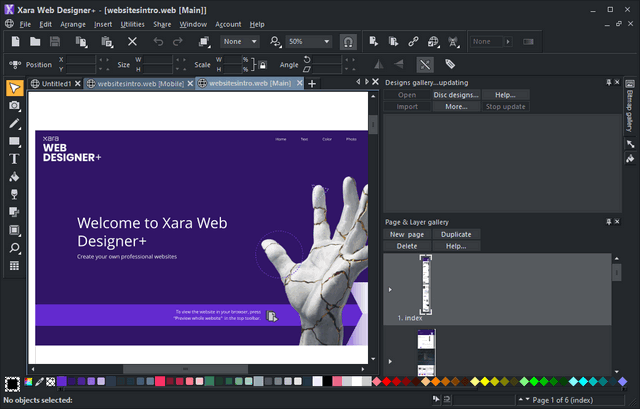Select the Fill tool bucket icon

tap(14, 177)
